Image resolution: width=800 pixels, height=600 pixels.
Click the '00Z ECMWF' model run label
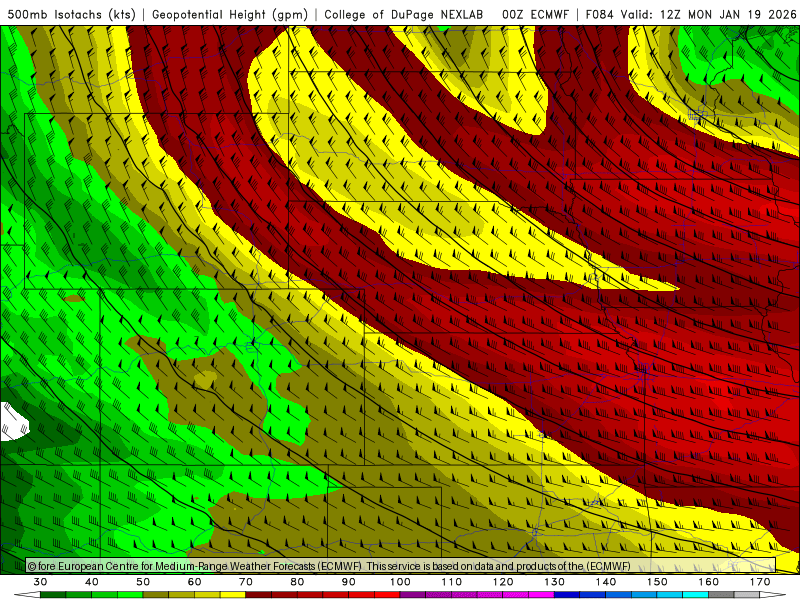pos(535,15)
